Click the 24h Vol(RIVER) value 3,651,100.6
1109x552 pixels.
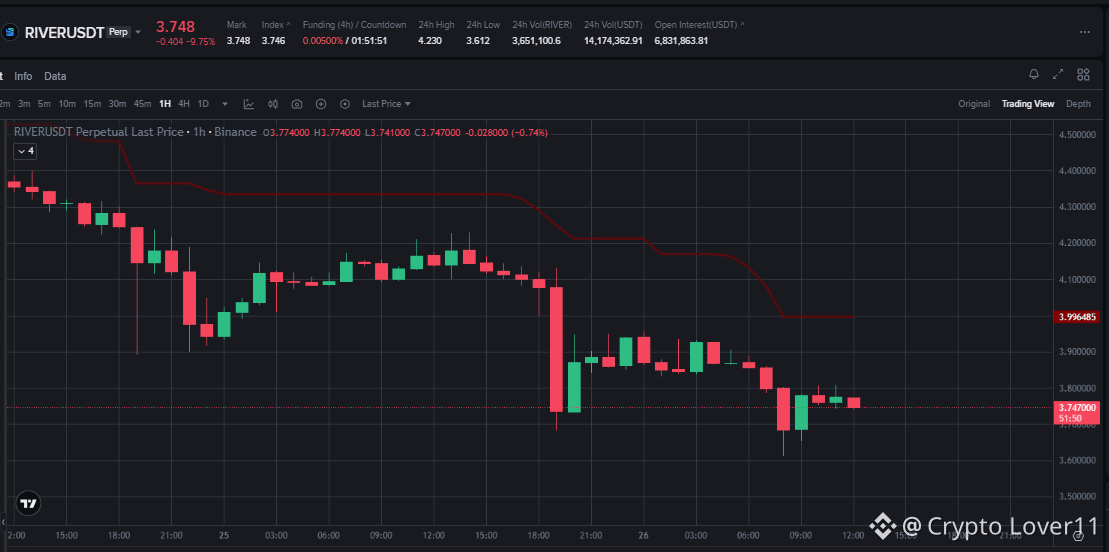(536, 40)
